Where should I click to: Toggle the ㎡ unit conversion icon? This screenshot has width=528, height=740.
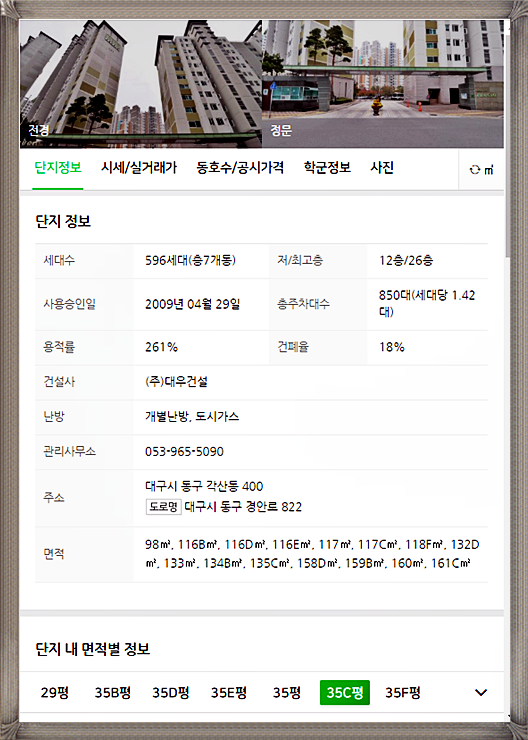(x=481, y=170)
